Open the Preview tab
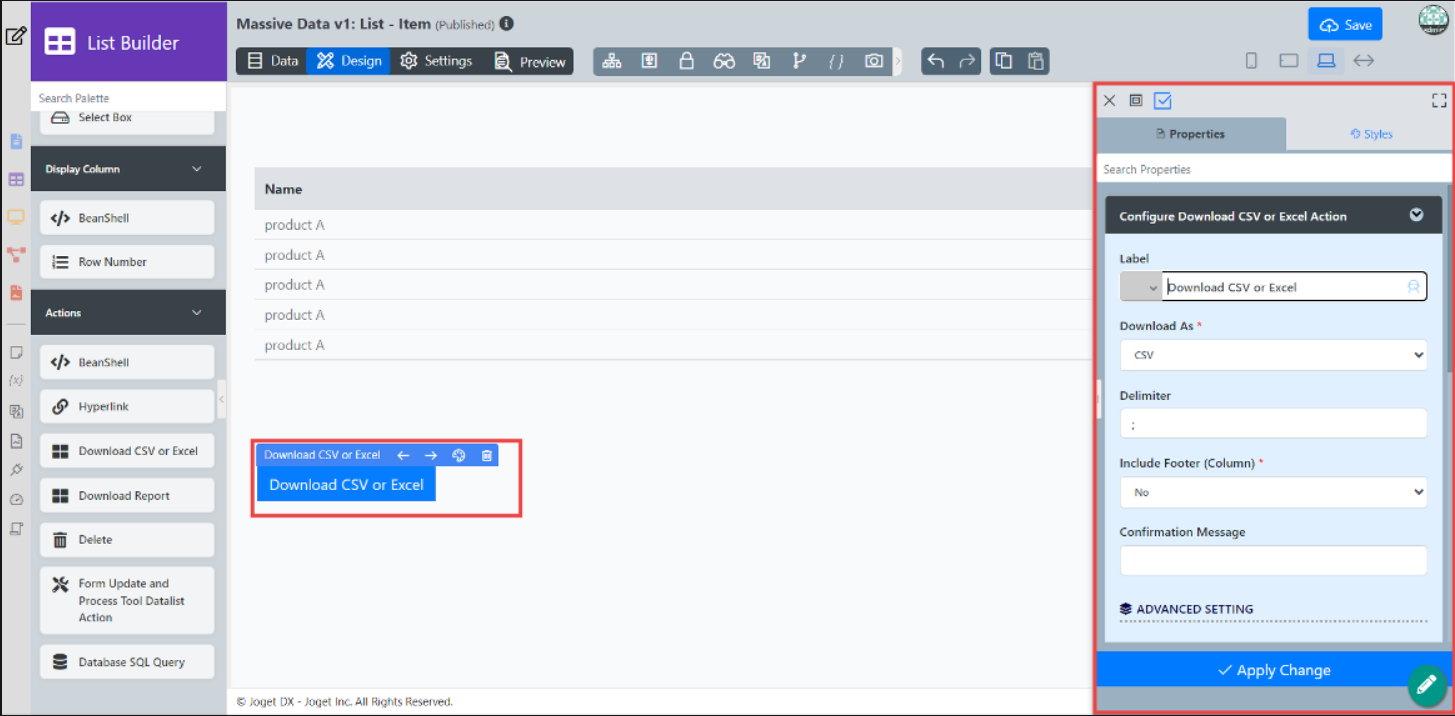Screen dimensions: 1455x716 pos(529,61)
